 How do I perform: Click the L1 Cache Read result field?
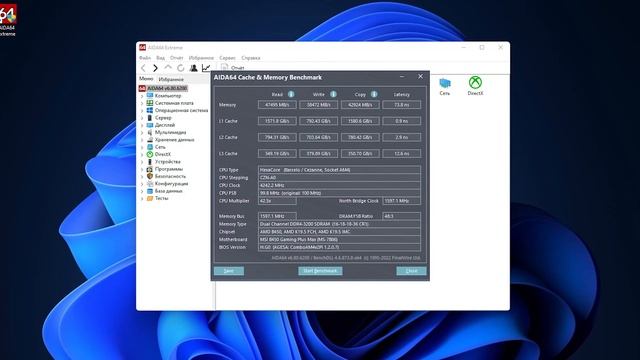277,121
